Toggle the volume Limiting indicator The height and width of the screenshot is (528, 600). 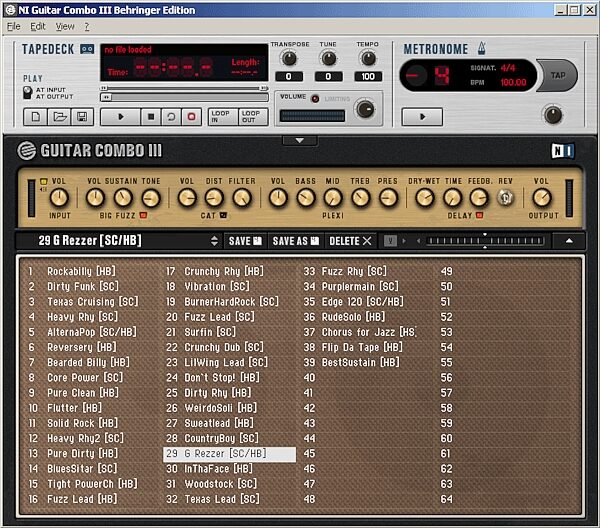[x=315, y=99]
